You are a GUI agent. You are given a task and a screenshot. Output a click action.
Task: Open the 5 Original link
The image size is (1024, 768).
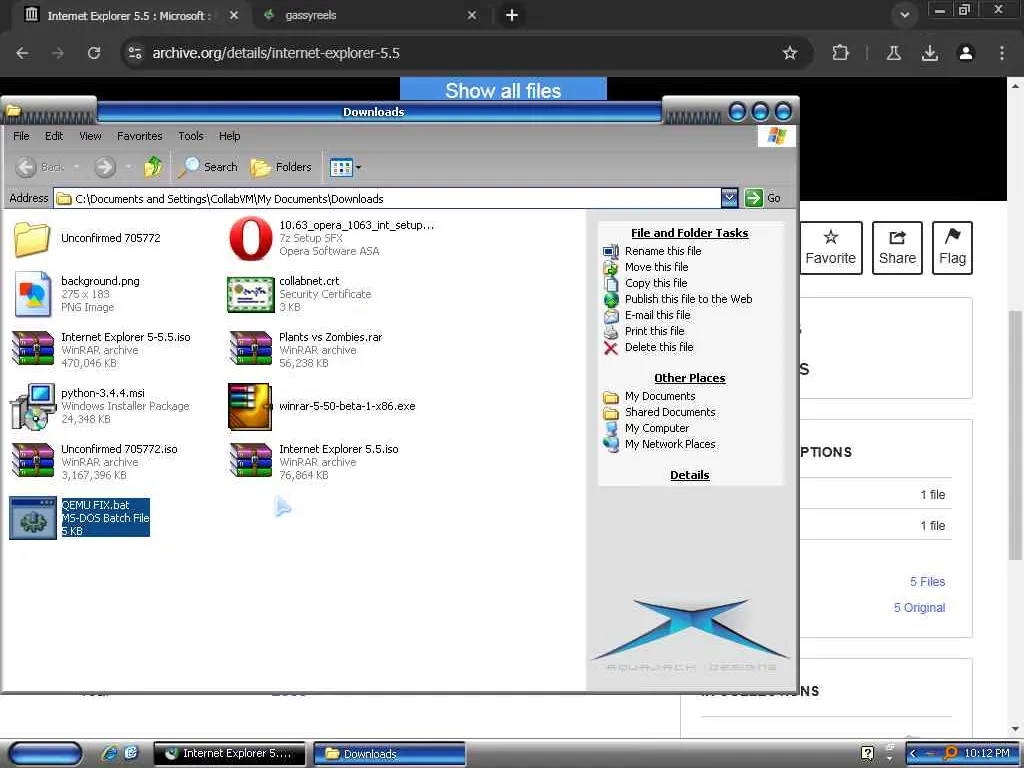point(919,607)
